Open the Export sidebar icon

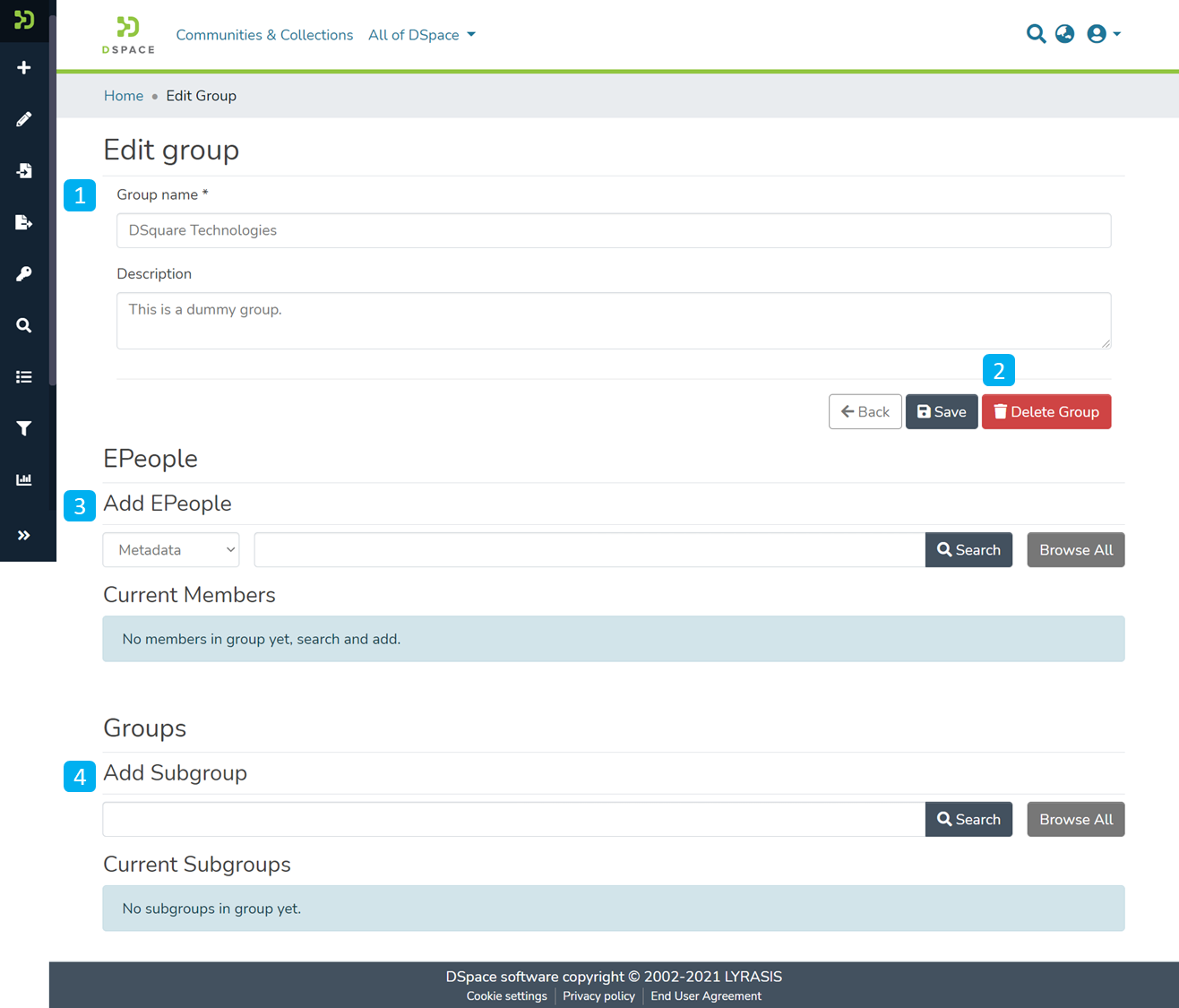24,222
